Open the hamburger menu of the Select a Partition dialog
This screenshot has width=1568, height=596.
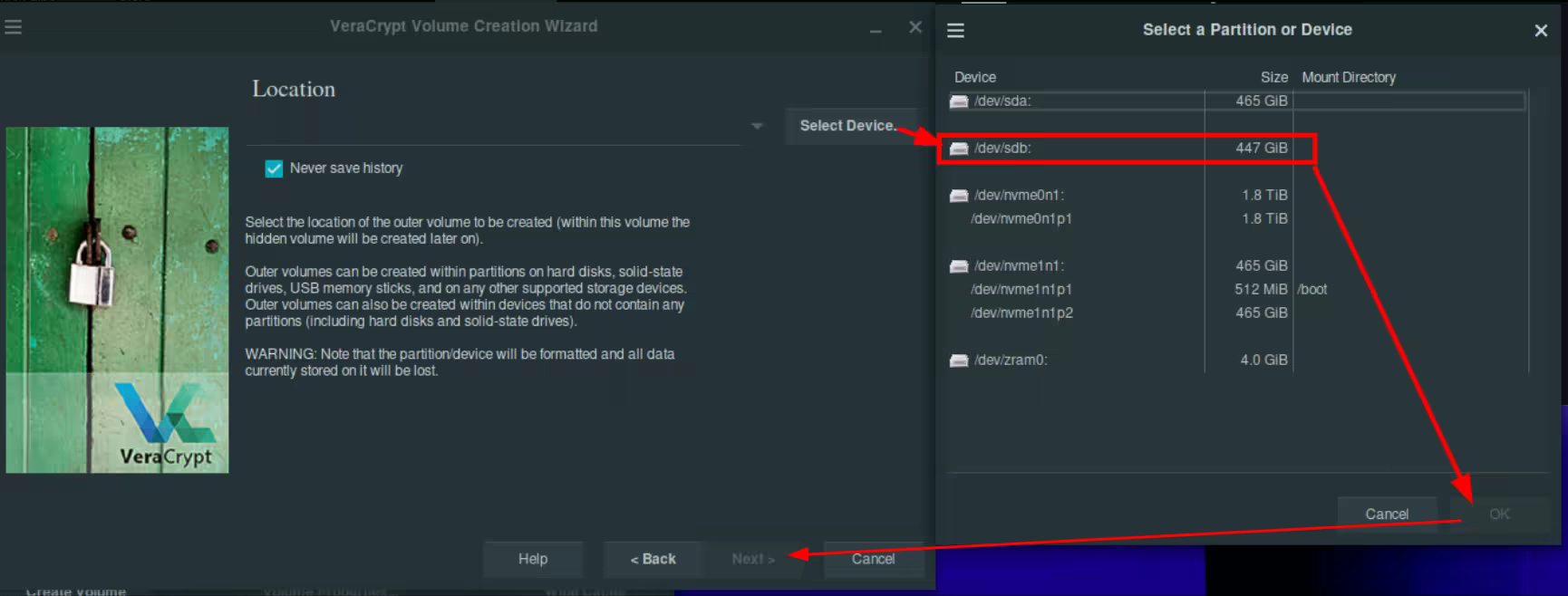point(955,31)
